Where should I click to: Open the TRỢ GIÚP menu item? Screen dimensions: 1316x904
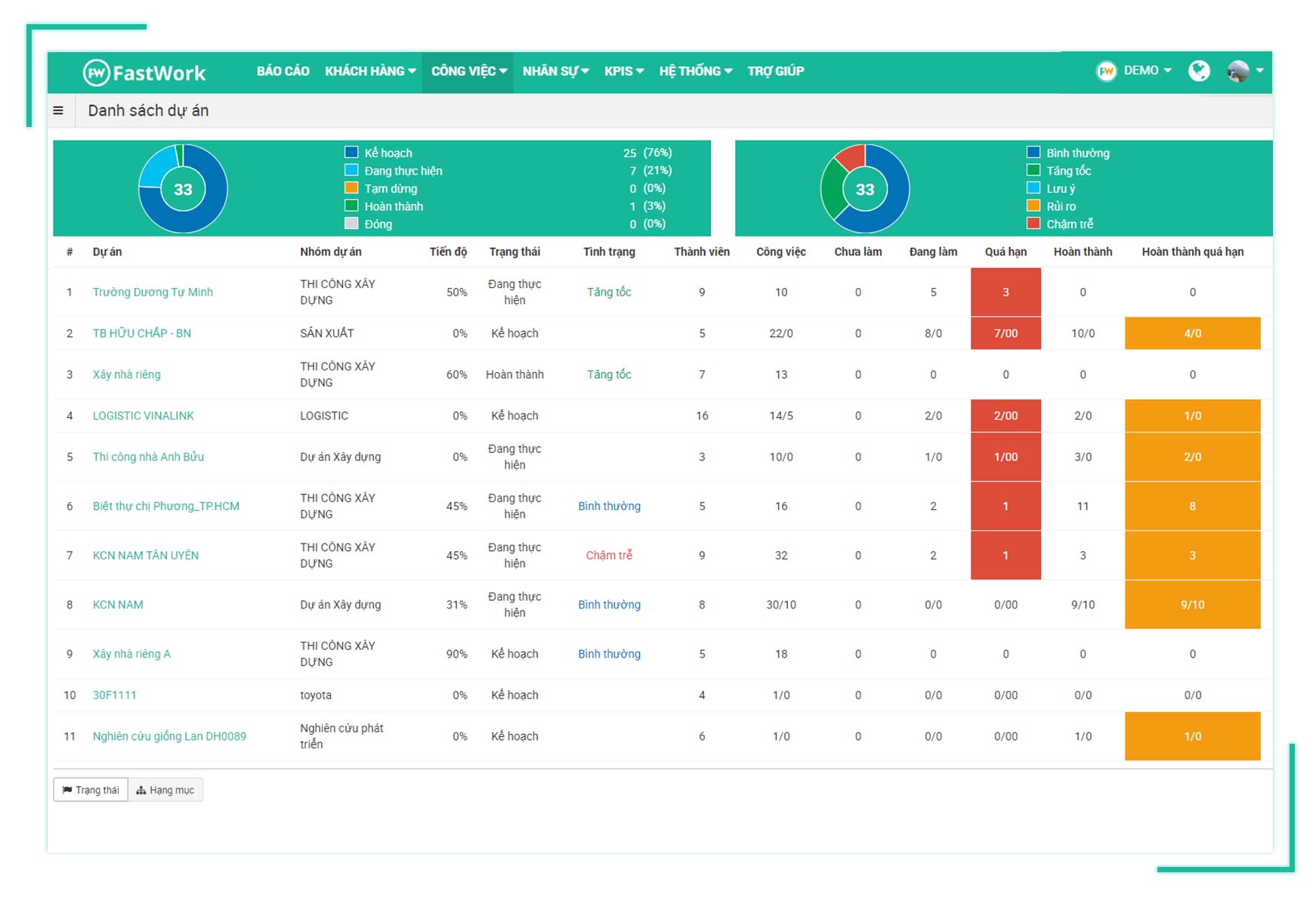775,71
